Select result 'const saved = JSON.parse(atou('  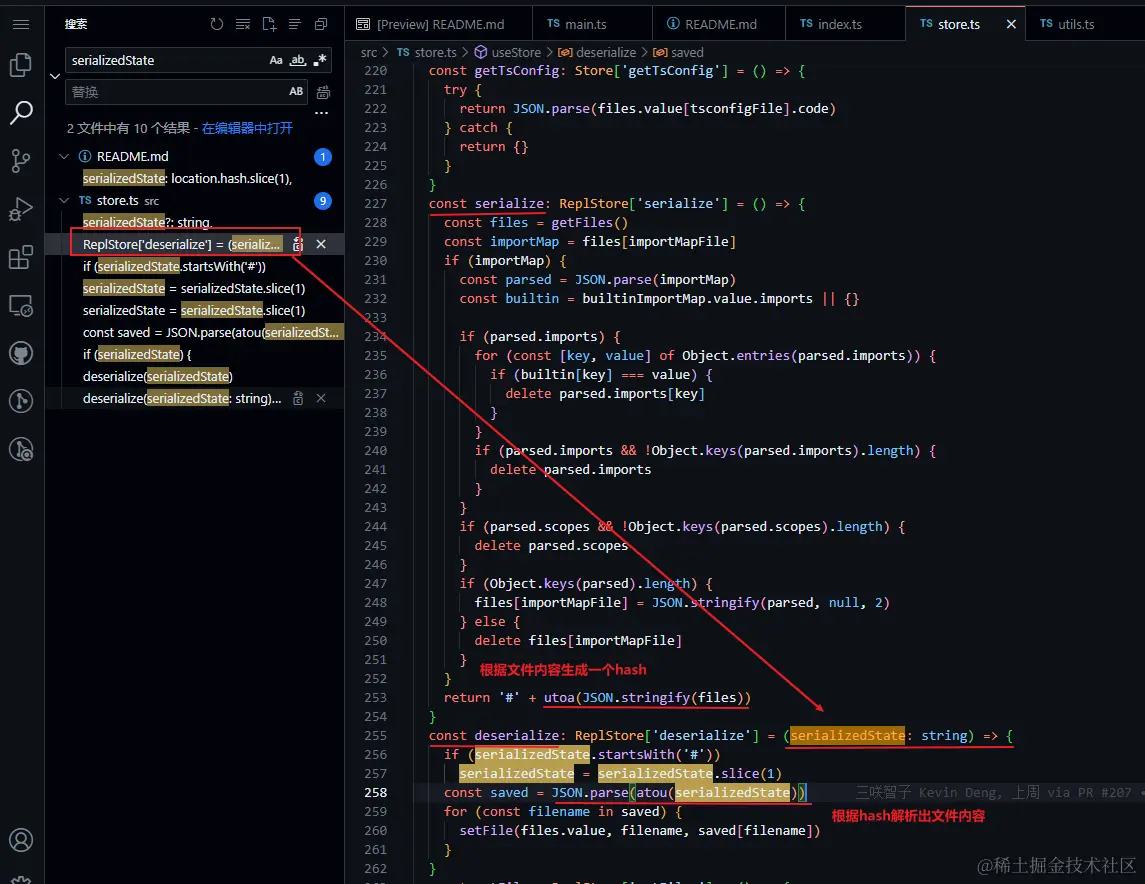pos(211,332)
